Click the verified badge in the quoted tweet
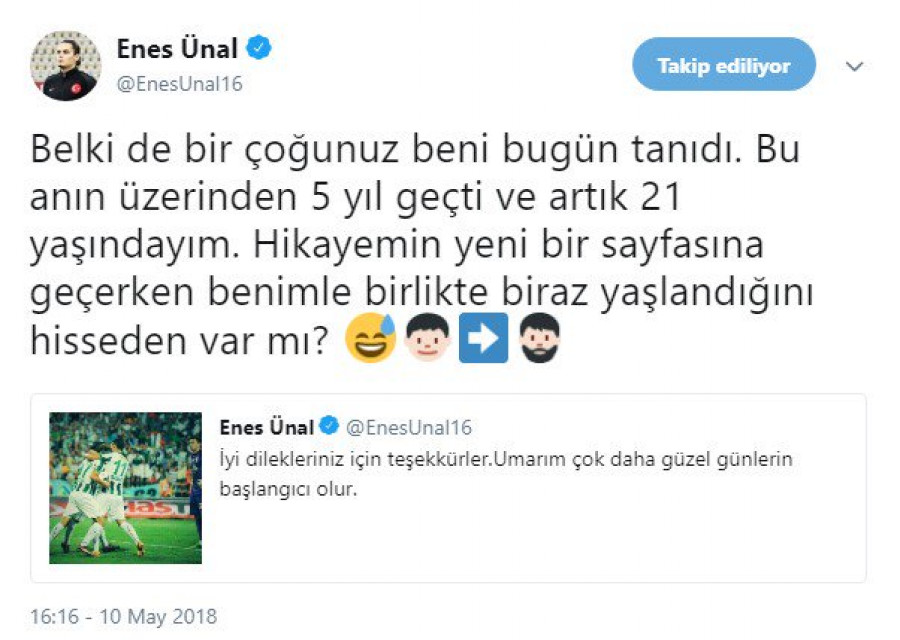 [x=329, y=426]
